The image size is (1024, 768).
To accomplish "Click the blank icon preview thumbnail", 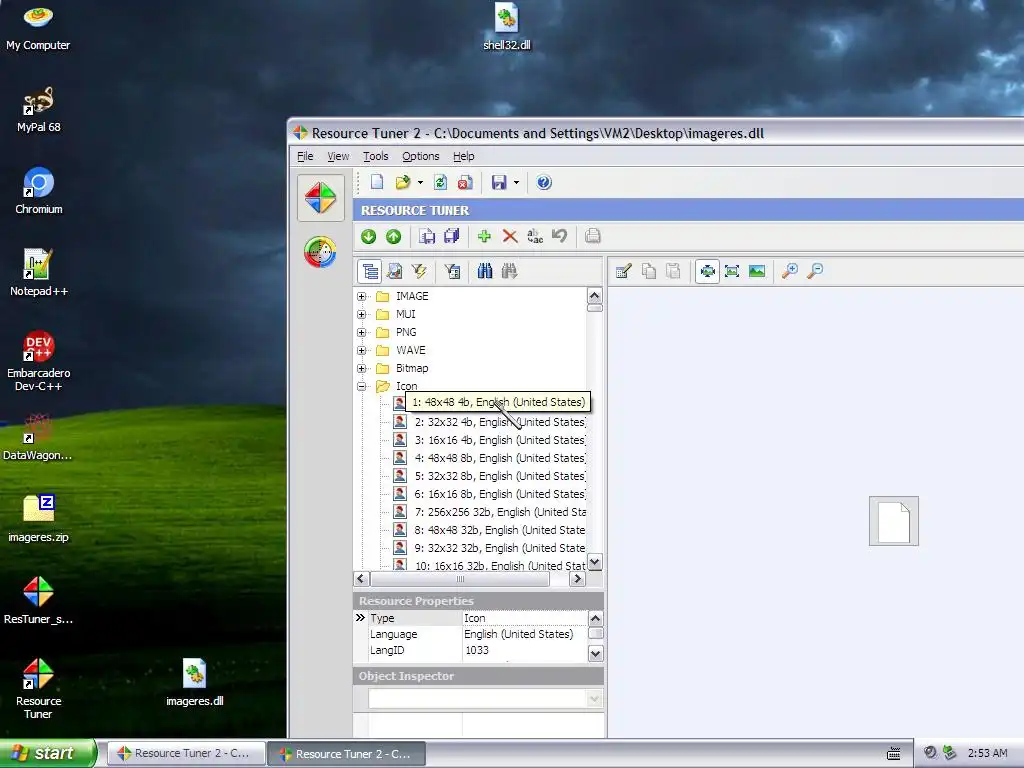I will pos(893,521).
